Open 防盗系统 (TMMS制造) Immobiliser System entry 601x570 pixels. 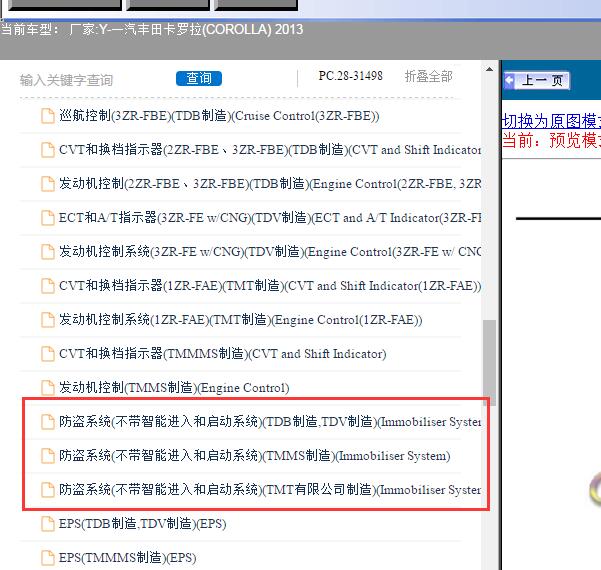pos(255,456)
